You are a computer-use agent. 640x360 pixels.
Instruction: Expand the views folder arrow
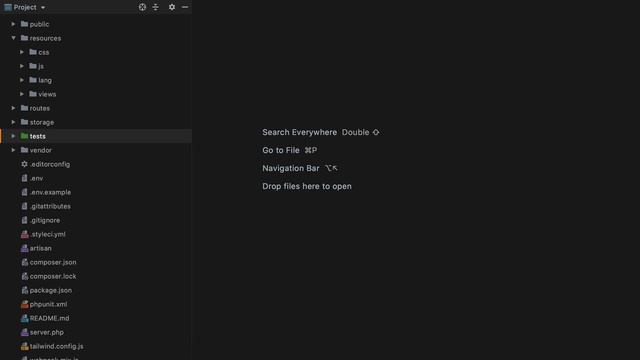(22, 94)
